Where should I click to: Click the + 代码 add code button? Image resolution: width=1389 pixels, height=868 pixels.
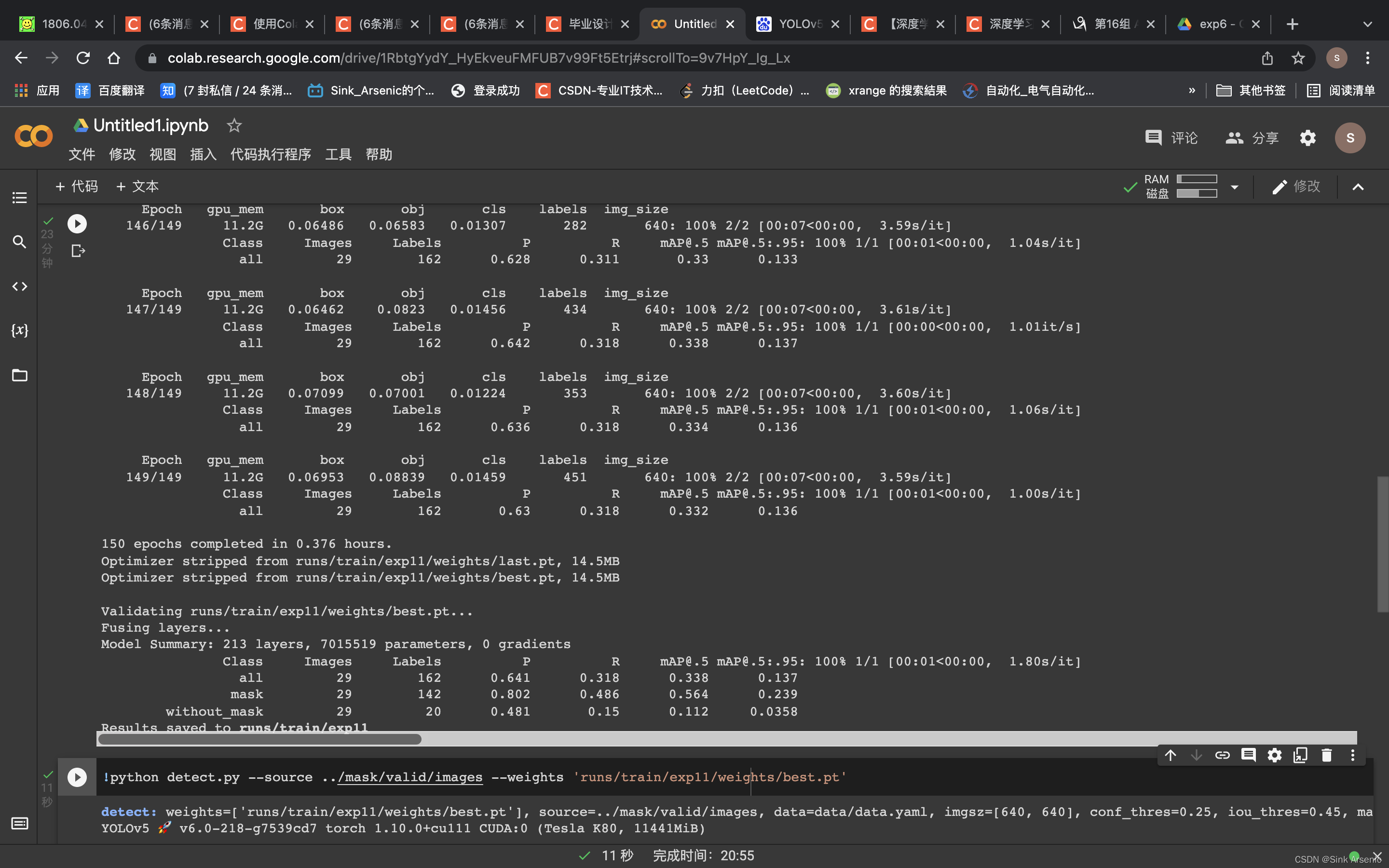coord(76,187)
